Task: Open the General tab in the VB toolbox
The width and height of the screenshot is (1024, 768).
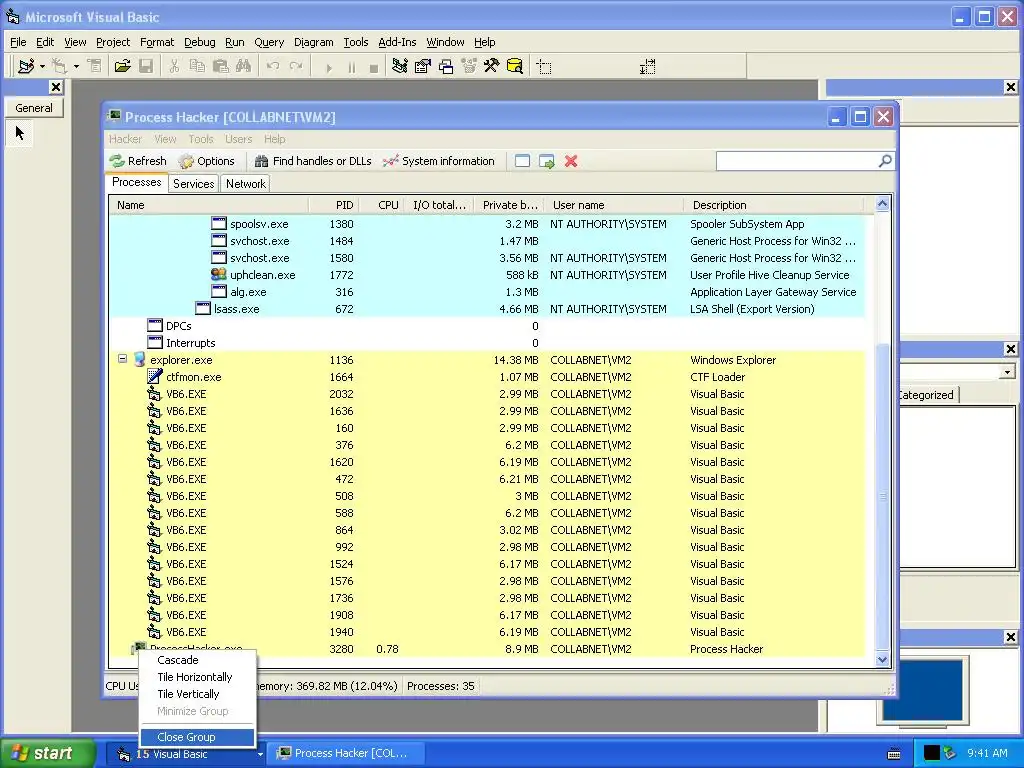Action: (x=34, y=108)
